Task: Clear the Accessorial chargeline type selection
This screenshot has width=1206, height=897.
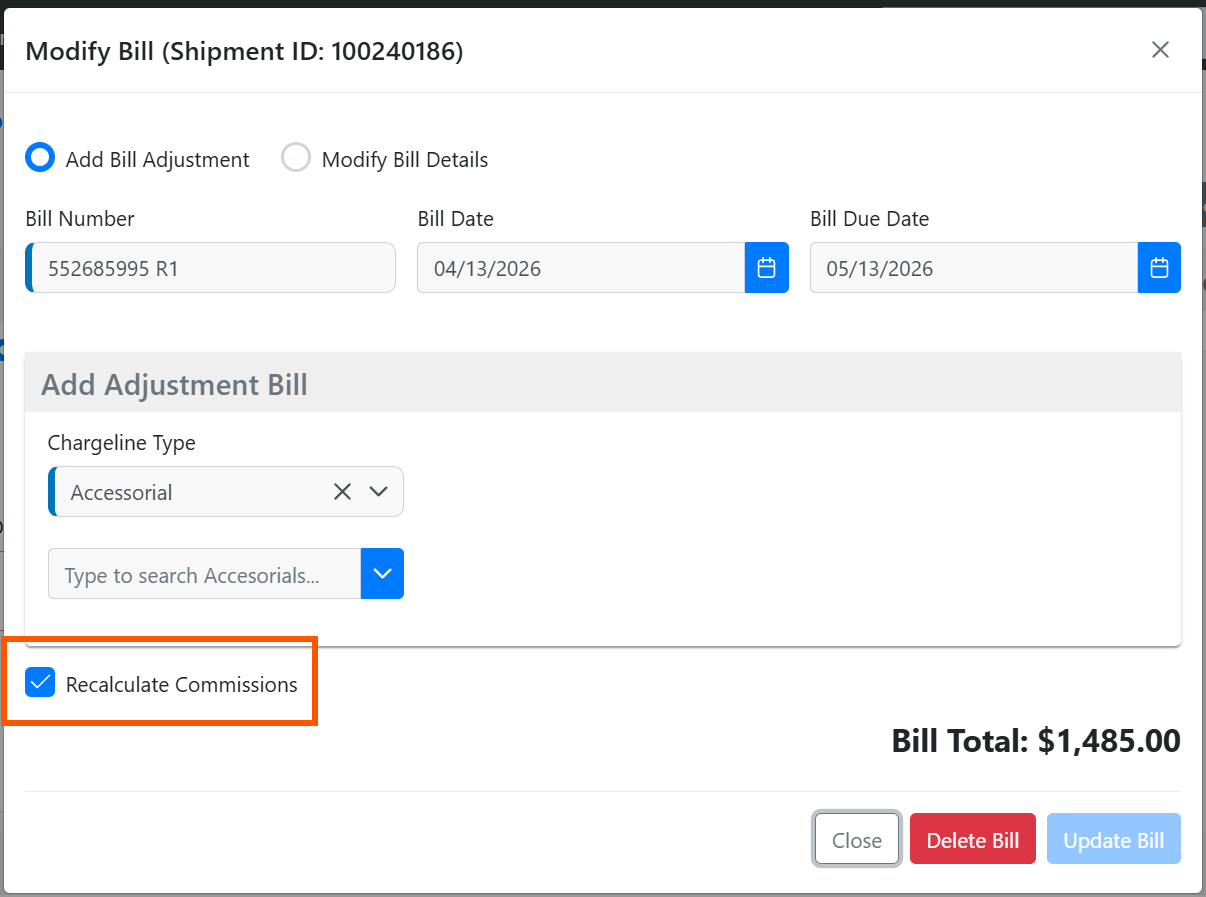Action: tap(342, 491)
